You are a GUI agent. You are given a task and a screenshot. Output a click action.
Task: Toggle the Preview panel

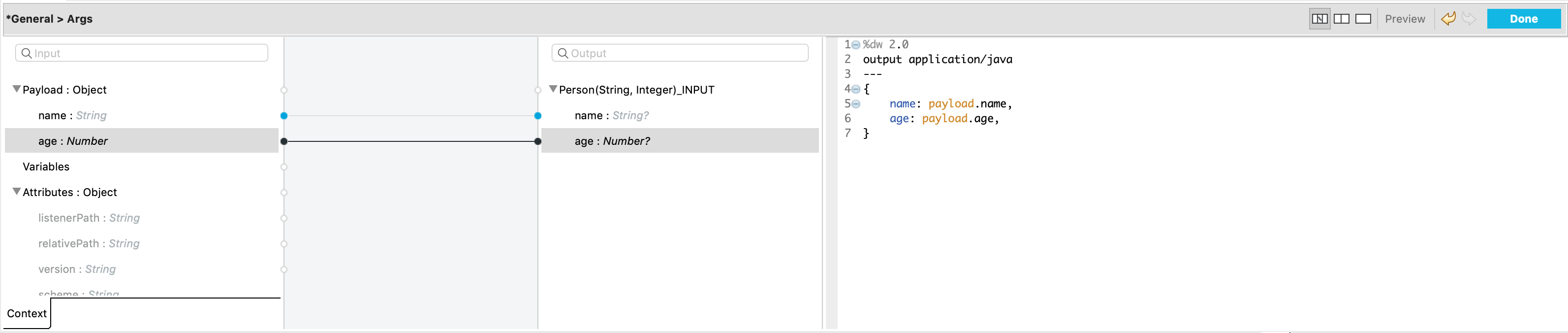[1404, 19]
